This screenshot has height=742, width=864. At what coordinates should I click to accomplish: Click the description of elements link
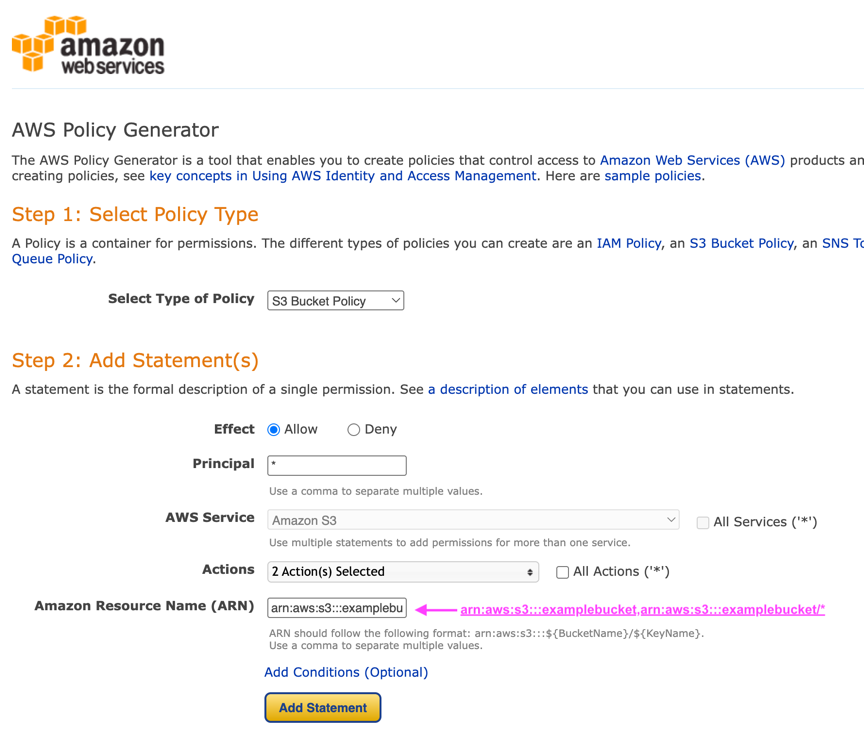(507, 389)
